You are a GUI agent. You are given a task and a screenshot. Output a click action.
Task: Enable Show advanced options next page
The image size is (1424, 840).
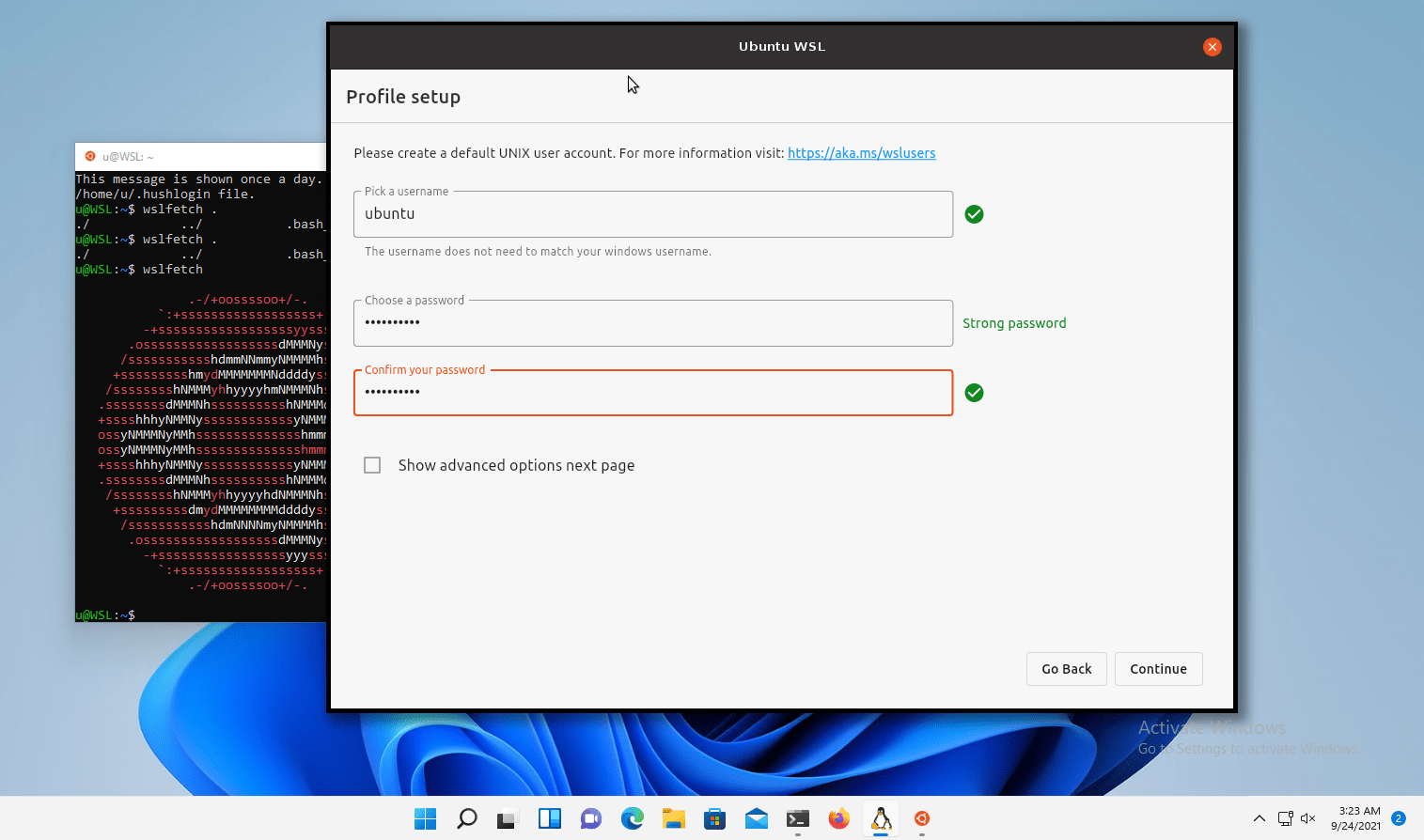tap(372, 465)
